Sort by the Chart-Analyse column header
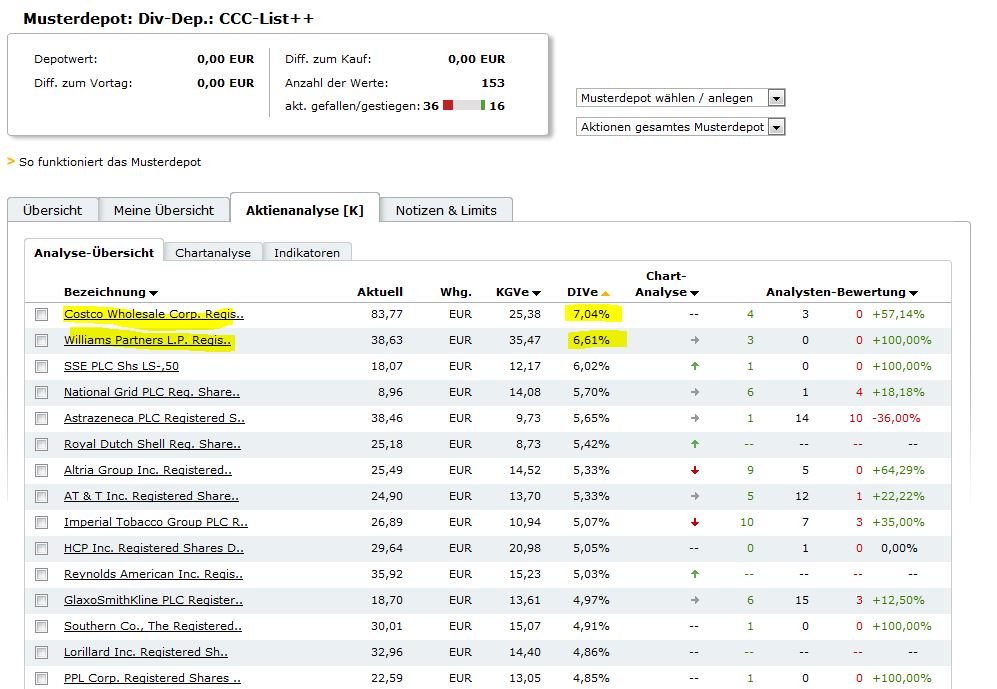Image resolution: width=997 pixels, height=689 pixels. (x=667, y=284)
